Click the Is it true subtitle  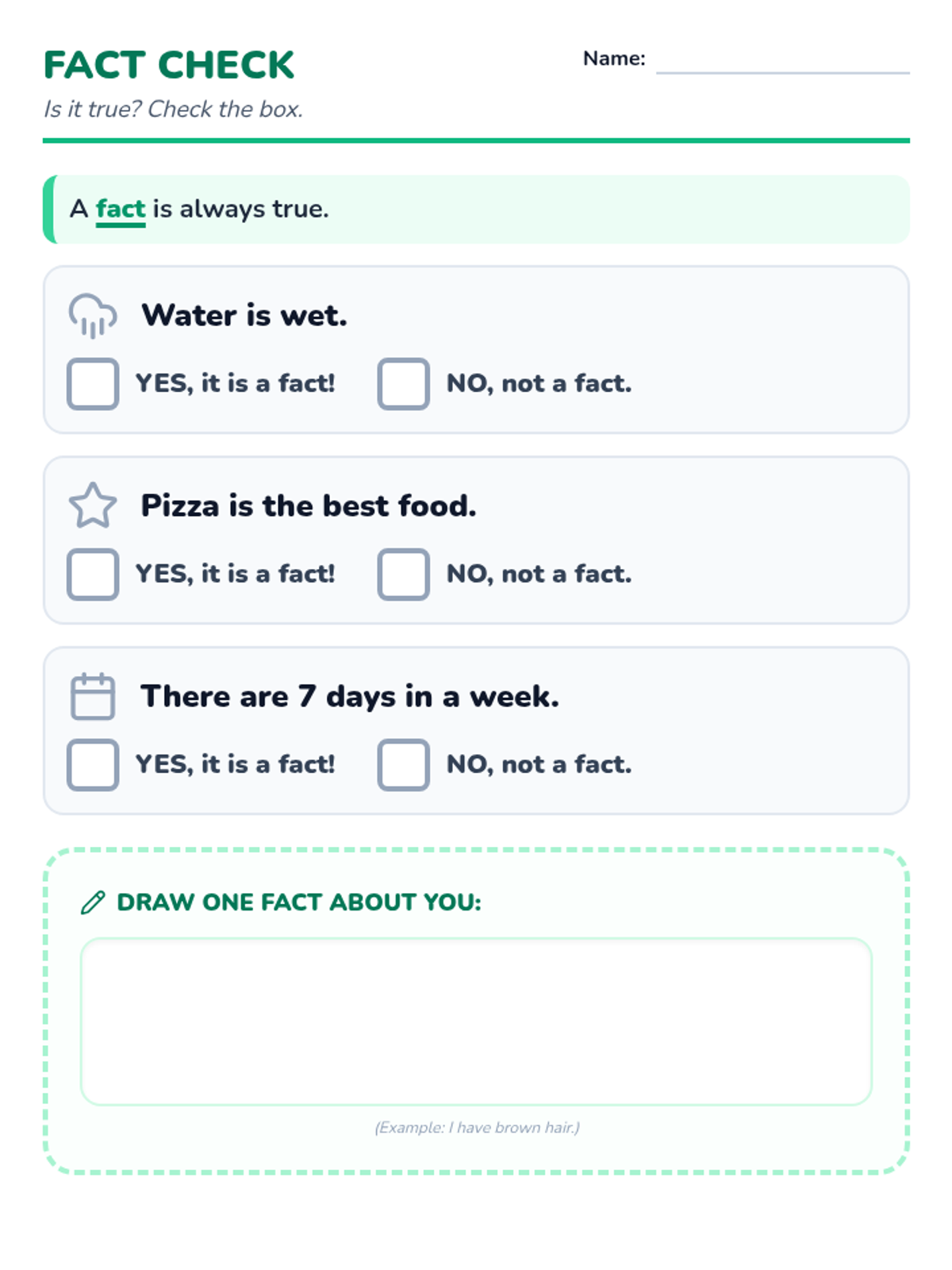pyautogui.click(x=173, y=109)
